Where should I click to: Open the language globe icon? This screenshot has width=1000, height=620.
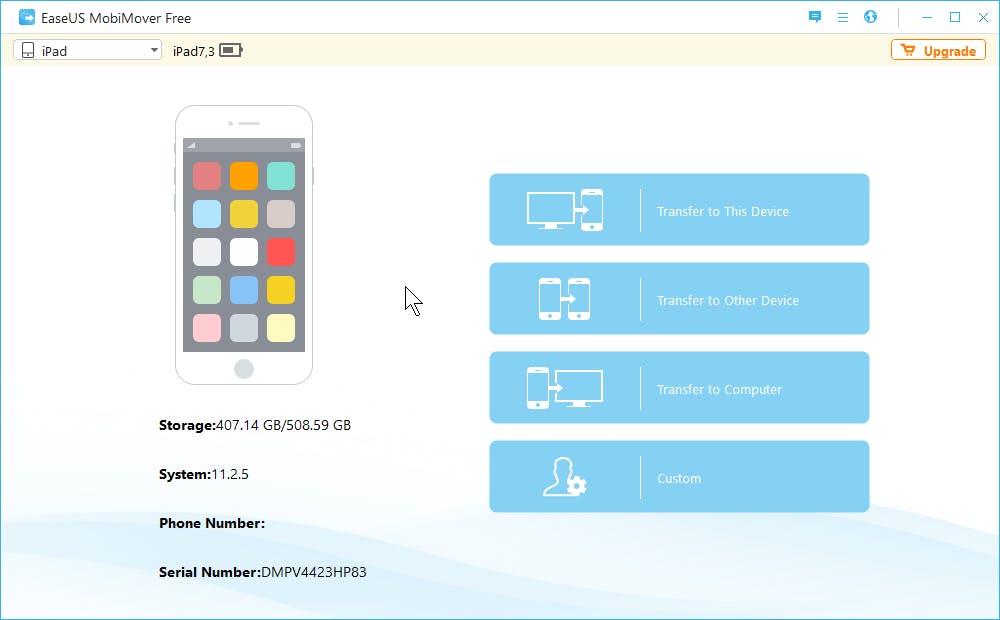[870, 17]
